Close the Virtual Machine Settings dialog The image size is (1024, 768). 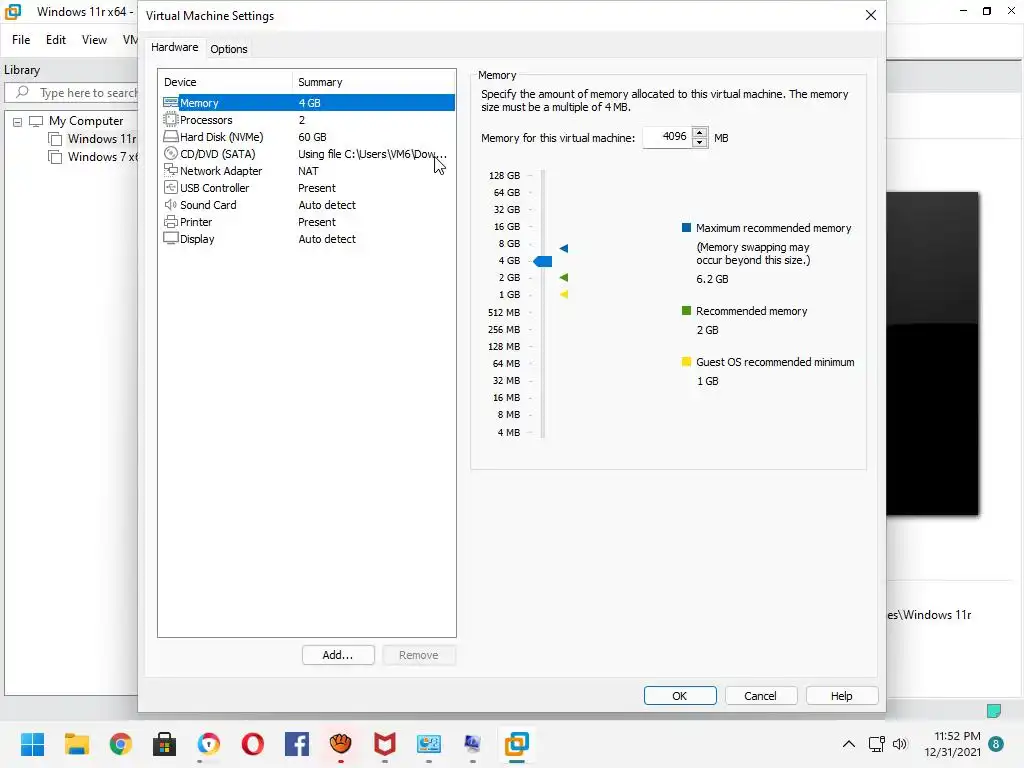(871, 15)
